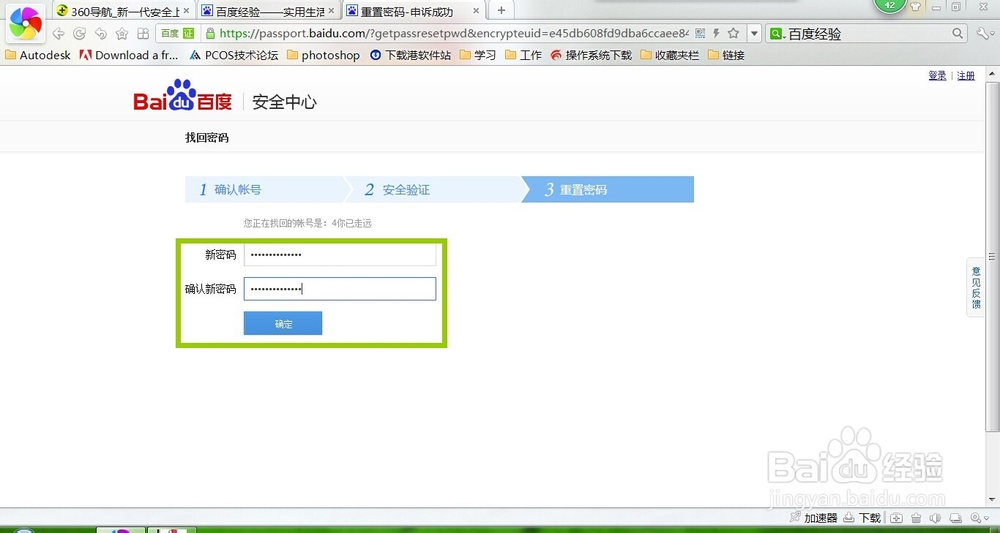Click the 确定 button
This screenshot has height=533, width=1000.
pos(283,323)
